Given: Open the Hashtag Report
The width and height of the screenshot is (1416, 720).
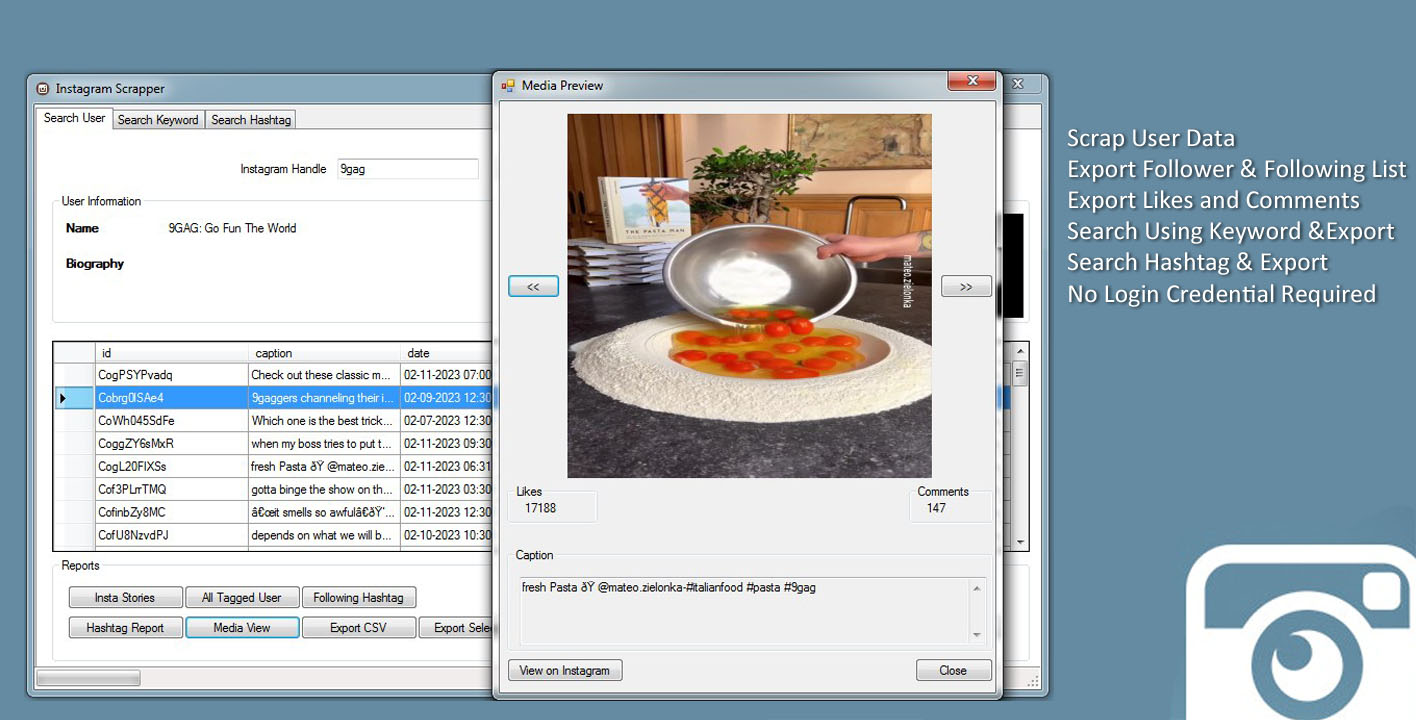Looking at the screenshot, I should pos(126,628).
